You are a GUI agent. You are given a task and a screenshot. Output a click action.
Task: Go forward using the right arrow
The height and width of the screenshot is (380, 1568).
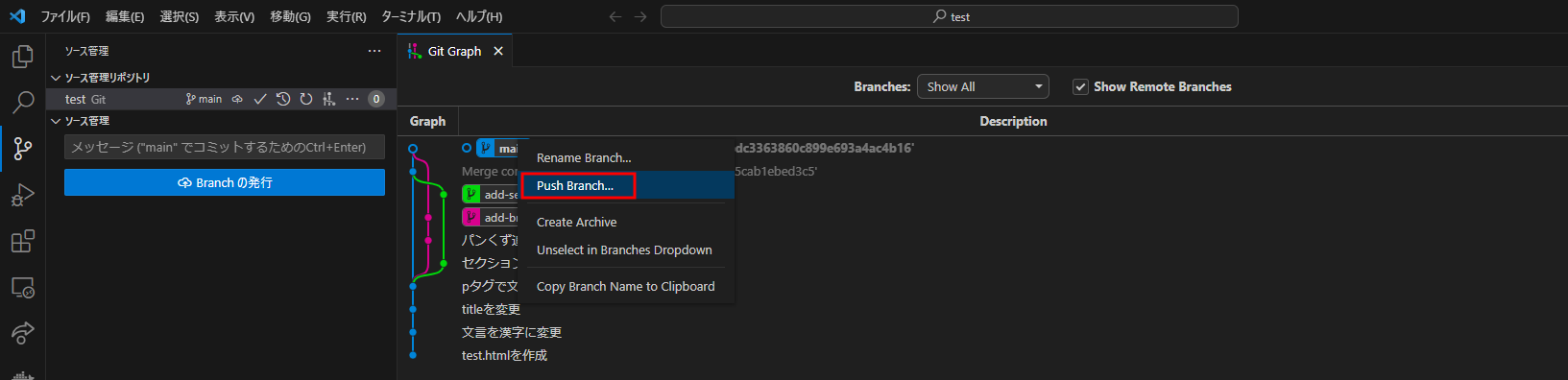pos(640,16)
